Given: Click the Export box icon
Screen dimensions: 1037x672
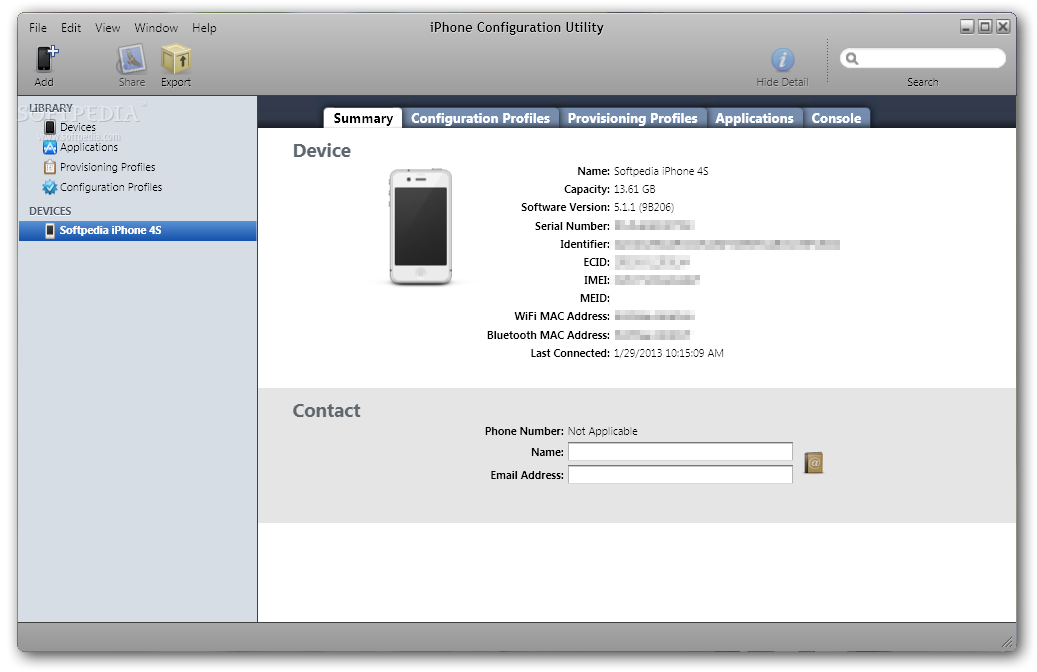Looking at the screenshot, I should [175, 59].
